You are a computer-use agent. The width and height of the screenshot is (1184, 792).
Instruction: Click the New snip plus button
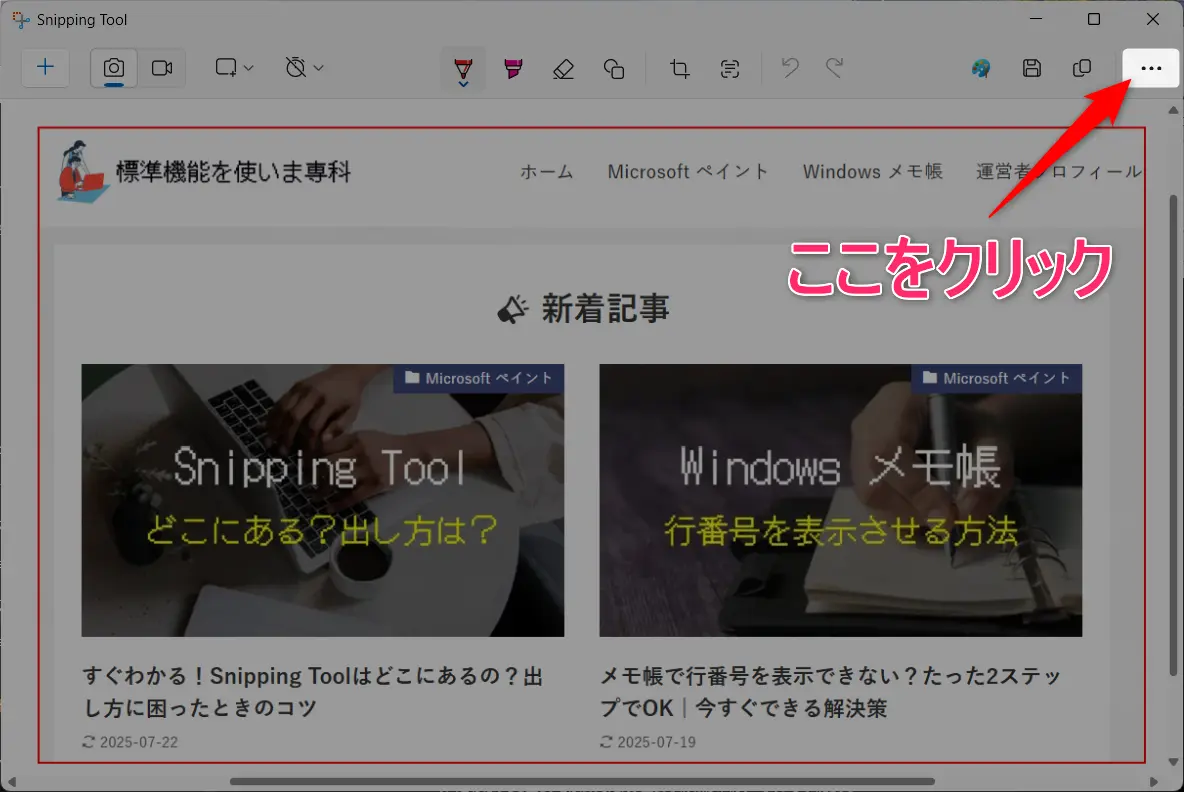point(45,67)
